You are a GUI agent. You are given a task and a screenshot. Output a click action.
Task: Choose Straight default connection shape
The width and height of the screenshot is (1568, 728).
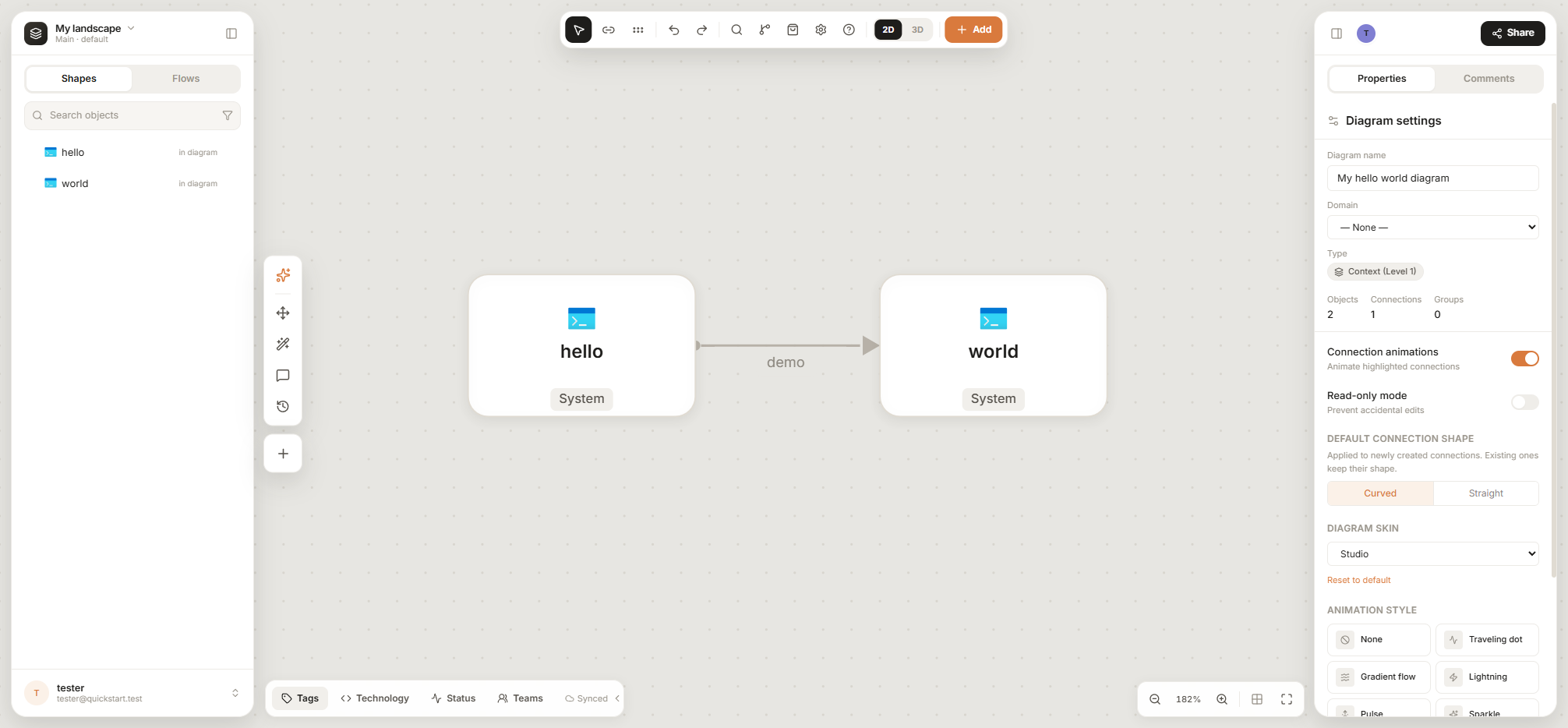(x=1485, y=493)
